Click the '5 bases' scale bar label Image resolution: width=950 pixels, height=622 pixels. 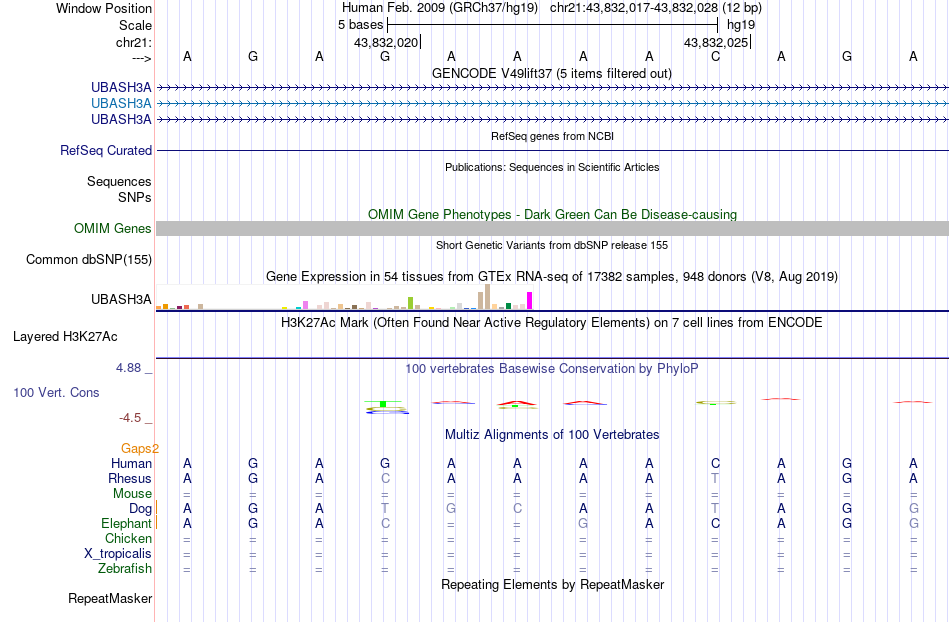[360, 25]
